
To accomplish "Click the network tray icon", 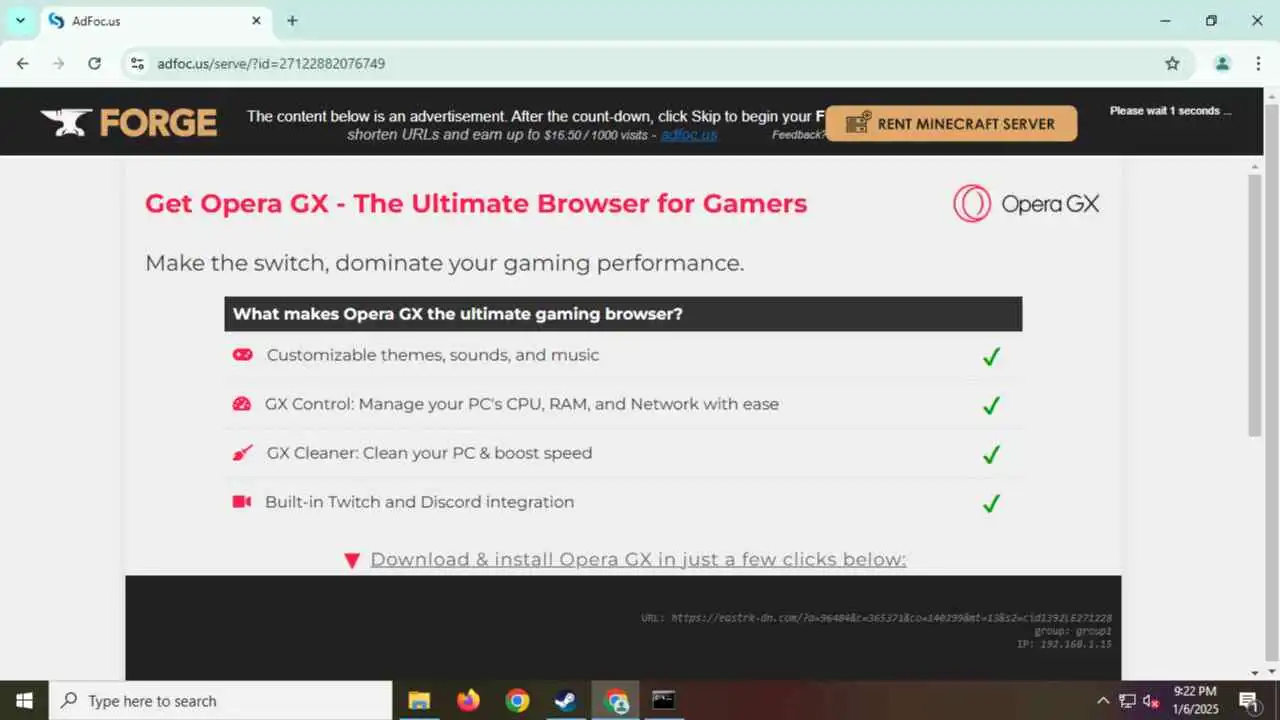I will [x=1127, y=701].
